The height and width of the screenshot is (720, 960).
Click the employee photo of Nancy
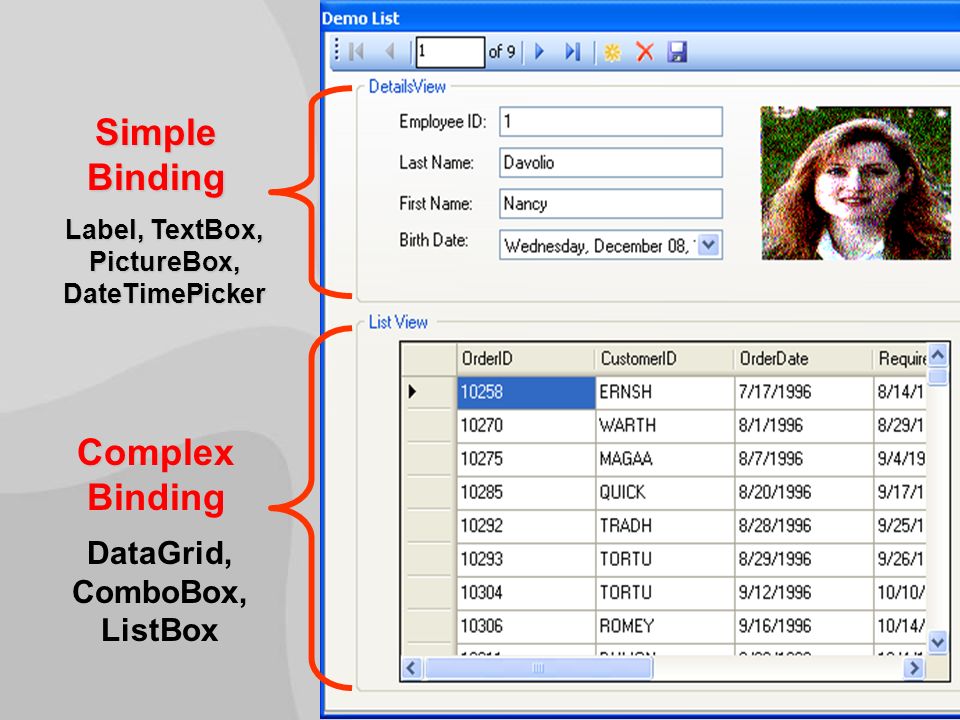(x=856, y=182)
